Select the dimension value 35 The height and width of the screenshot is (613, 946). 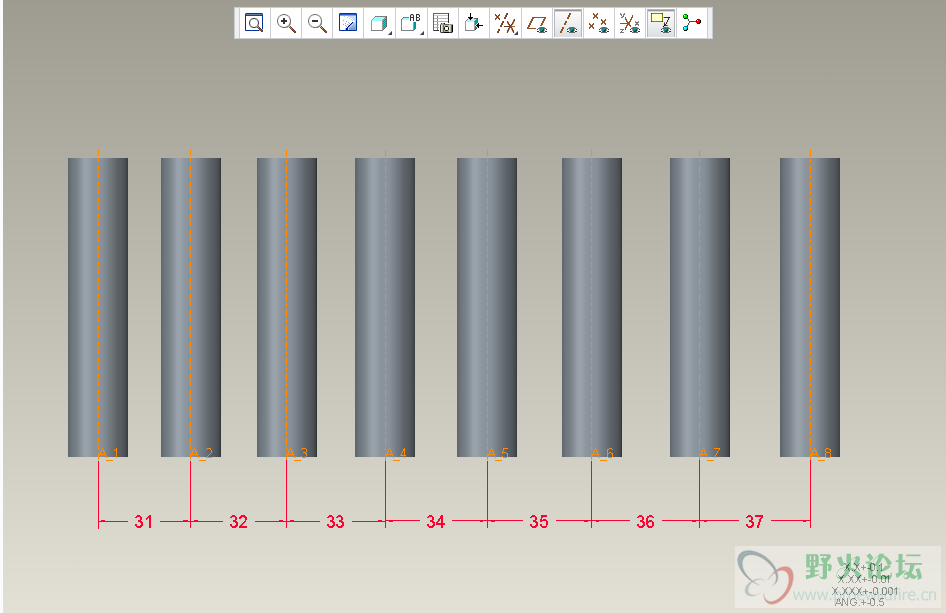pos(539,521)
